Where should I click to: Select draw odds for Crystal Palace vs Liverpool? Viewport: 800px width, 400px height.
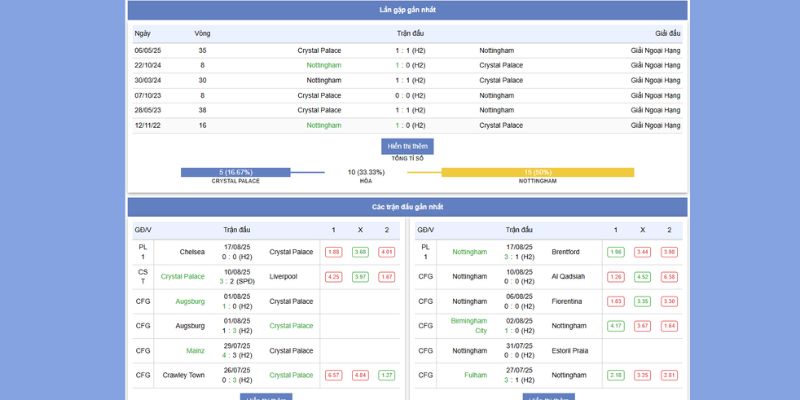[x=361, y=276]
